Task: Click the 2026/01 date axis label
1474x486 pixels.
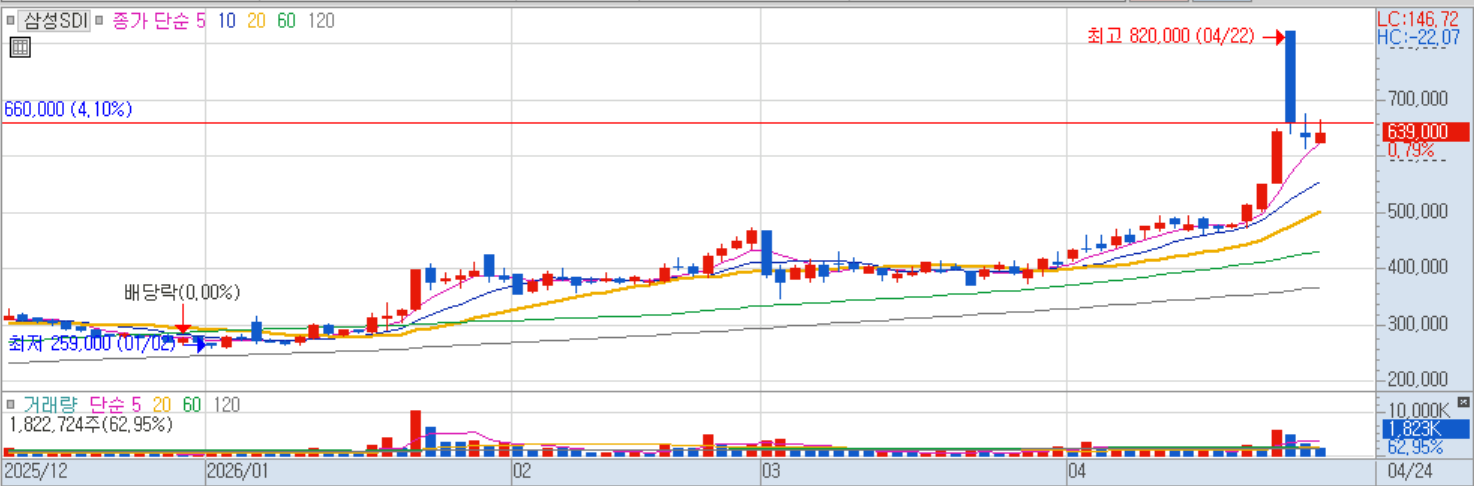Action: pos(237,470)
